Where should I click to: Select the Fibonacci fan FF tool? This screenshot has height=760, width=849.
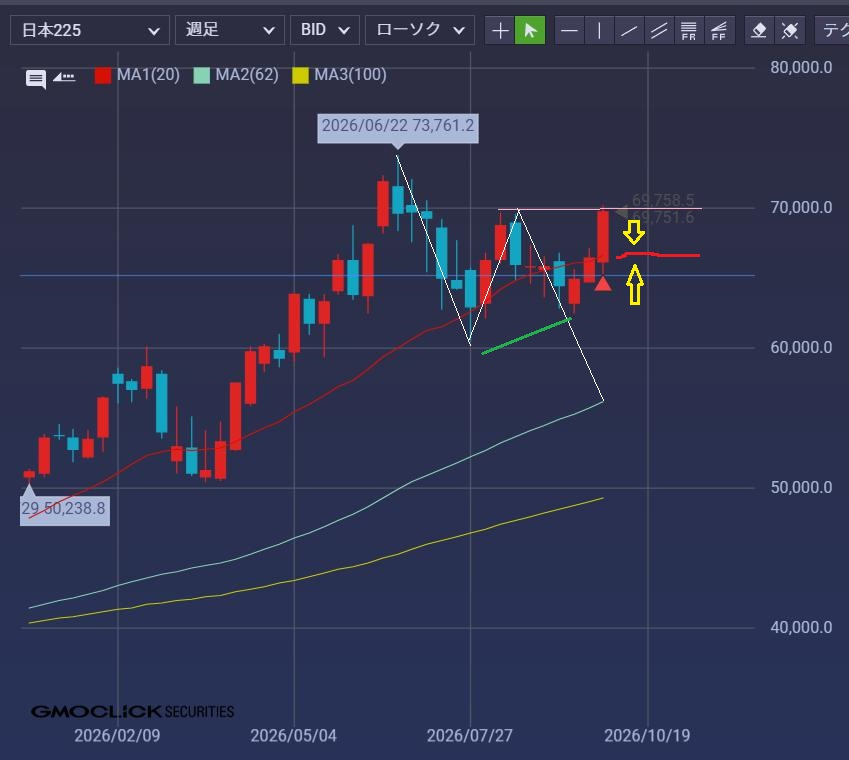coord(719,30)
